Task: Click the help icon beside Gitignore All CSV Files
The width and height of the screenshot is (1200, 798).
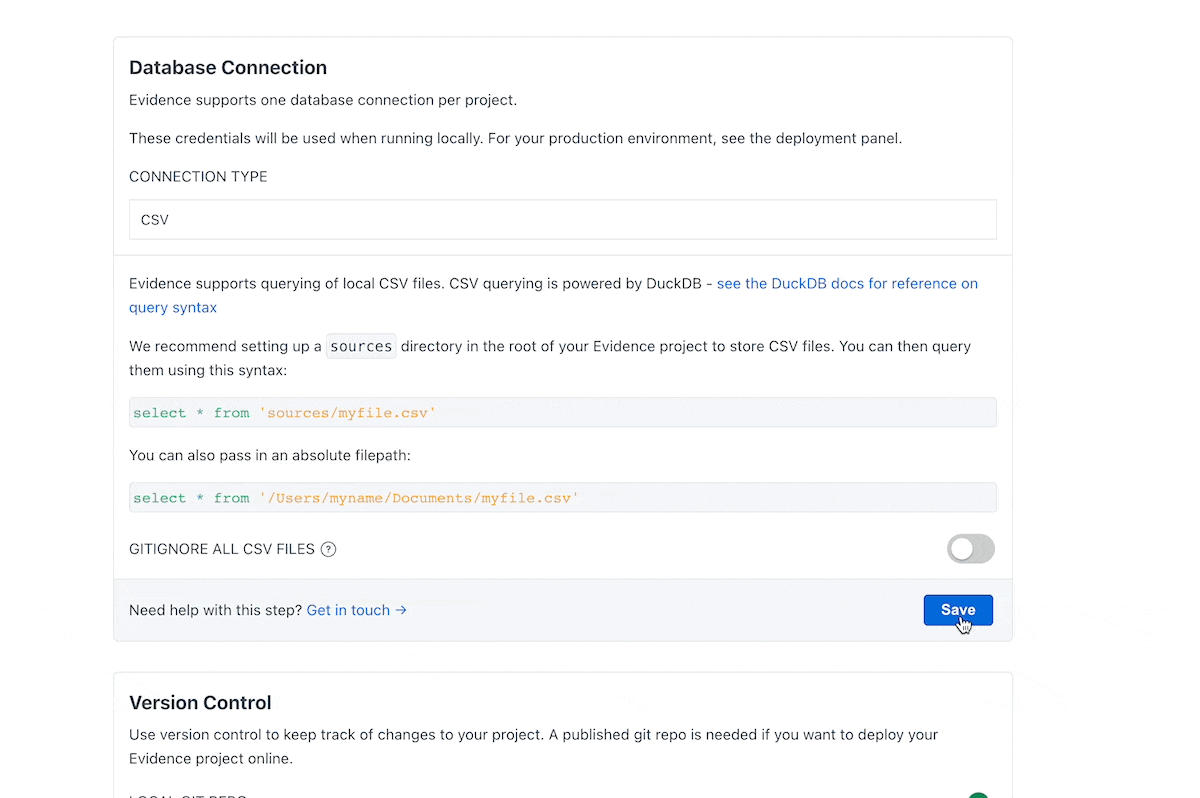Action: click(329, 548)
